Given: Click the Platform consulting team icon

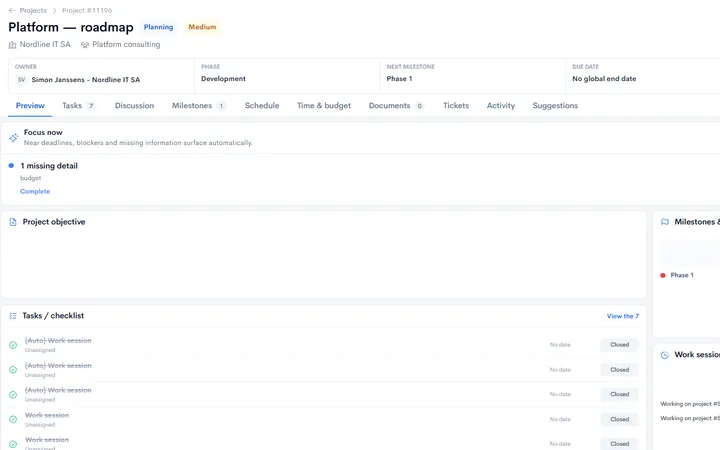Looking at the screenshot, I should (x=85, y=45).
